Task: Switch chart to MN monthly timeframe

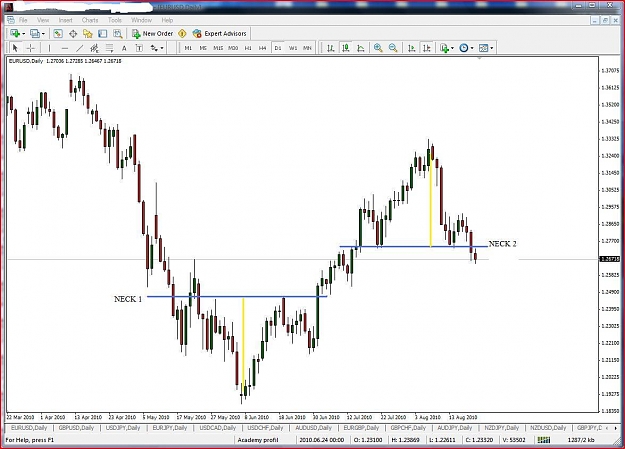Action: click(307, 48)
